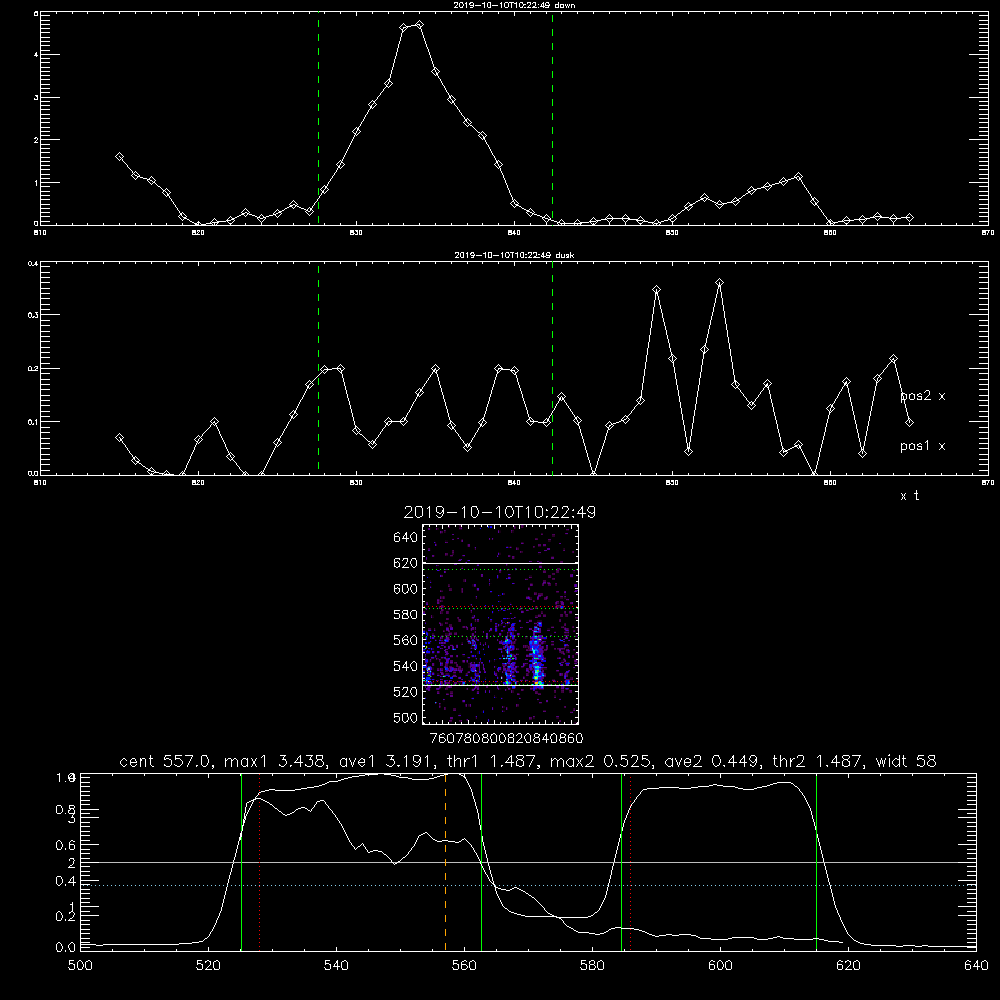Click the '600' label on profile plot x-axis
This screenshot has width=1000, height=1000.
coord(720,966)
